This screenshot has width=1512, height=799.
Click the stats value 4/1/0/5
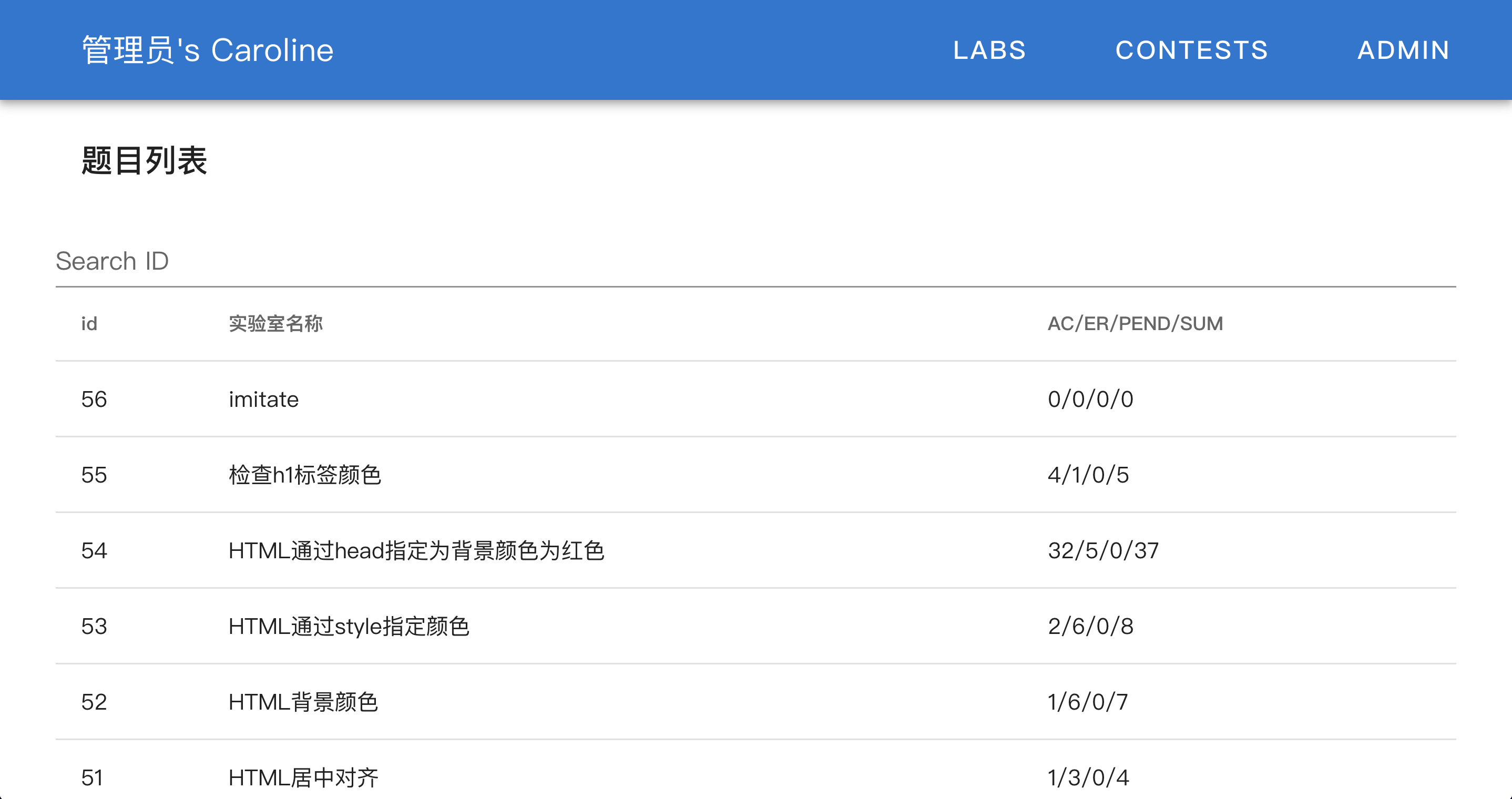(x=1088, y=475)
